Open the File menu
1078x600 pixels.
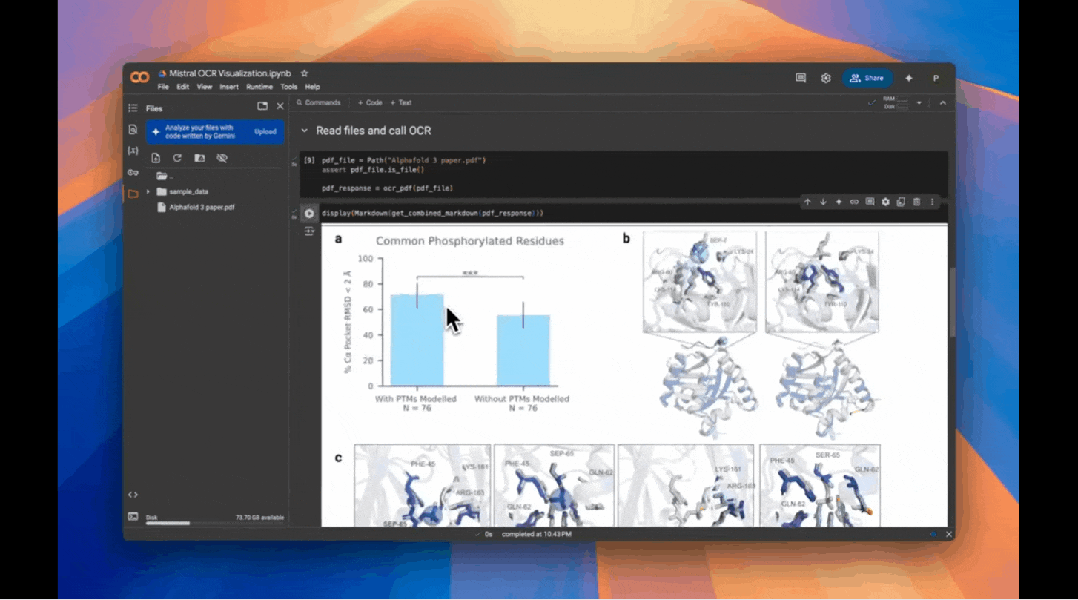click(163, 87)
